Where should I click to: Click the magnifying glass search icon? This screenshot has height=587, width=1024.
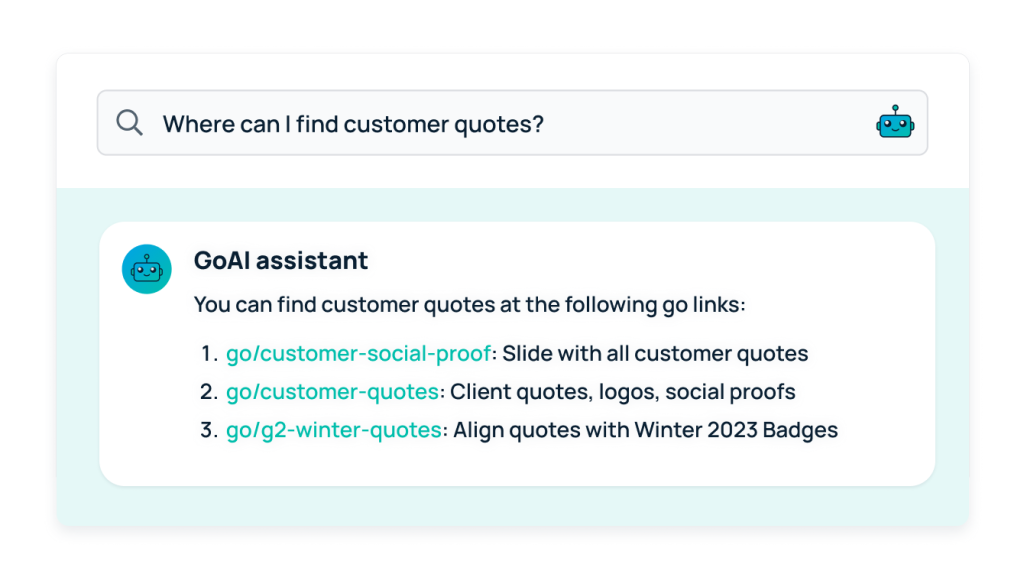pyautogui.click(x=129, y=123)
